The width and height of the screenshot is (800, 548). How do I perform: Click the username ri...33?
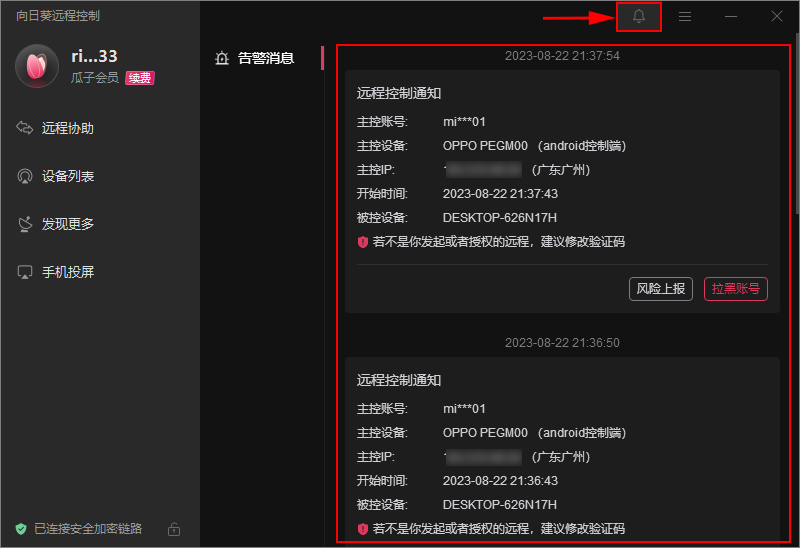pos(94,56)
